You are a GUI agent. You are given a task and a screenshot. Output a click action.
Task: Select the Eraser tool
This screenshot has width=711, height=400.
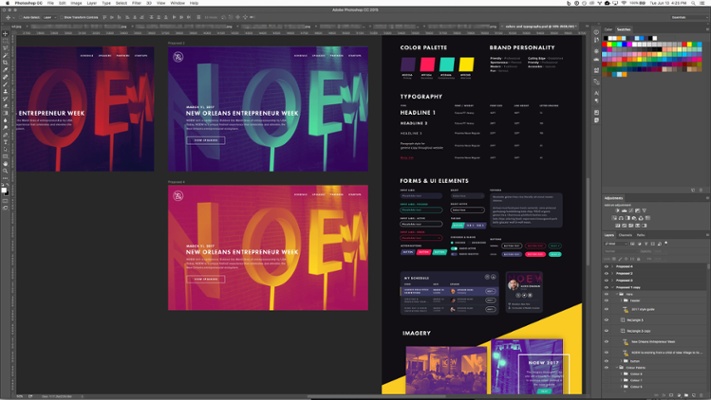[5, 106]
